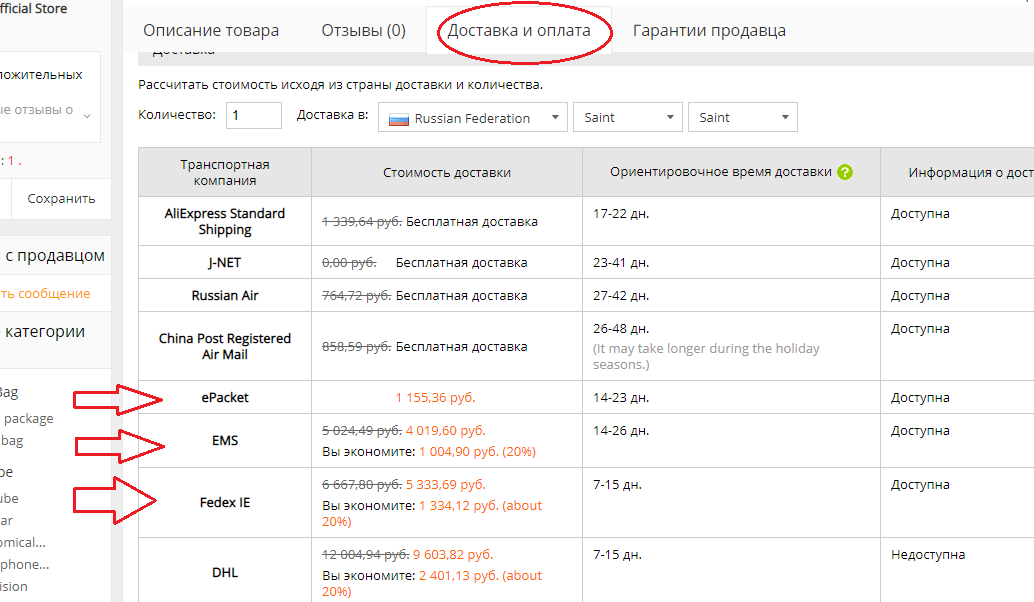Click the crossed-out 764,72 руб. price
1034x602 pixels.
click(356, 295)
